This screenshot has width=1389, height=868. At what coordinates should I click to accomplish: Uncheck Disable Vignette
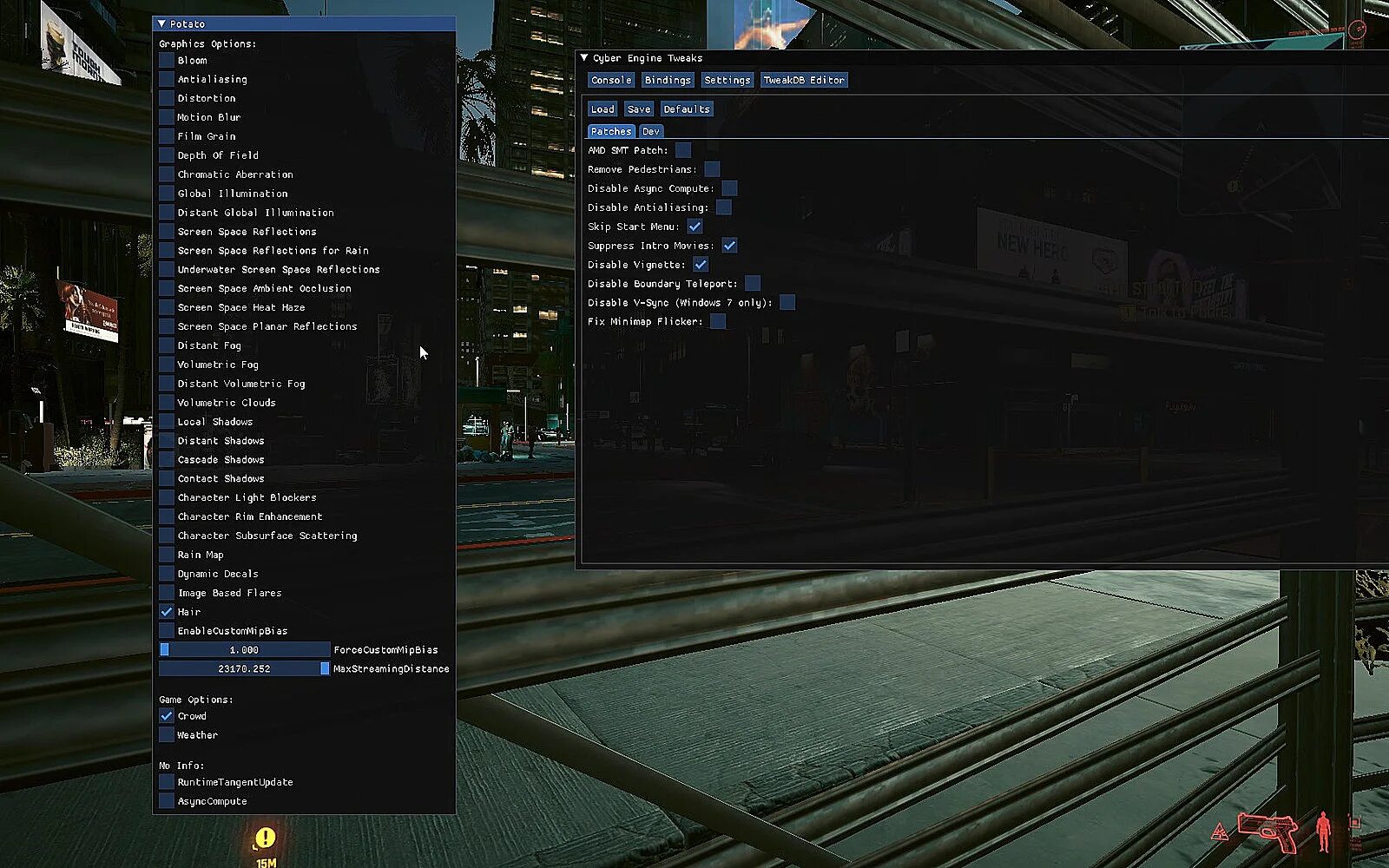pyautogui.click(x=701, y=265)
